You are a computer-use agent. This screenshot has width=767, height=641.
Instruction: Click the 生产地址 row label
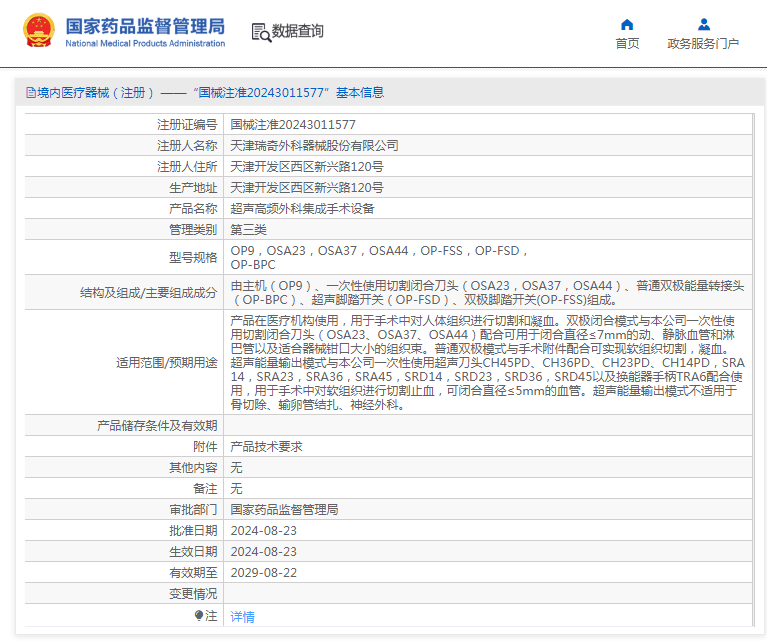click(193, 188)
